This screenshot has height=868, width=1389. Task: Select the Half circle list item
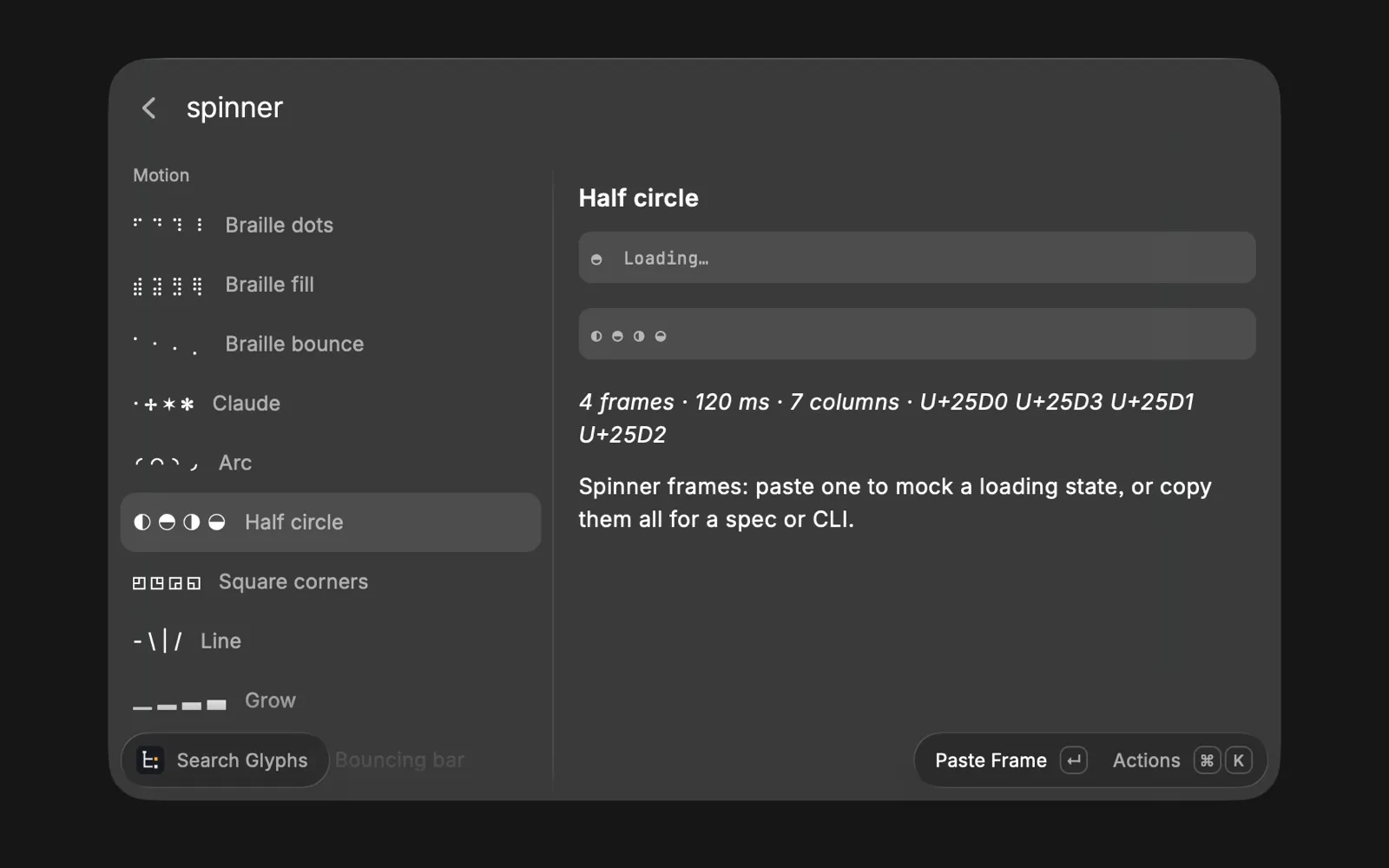pyautogui.click(x=330, y=523)
